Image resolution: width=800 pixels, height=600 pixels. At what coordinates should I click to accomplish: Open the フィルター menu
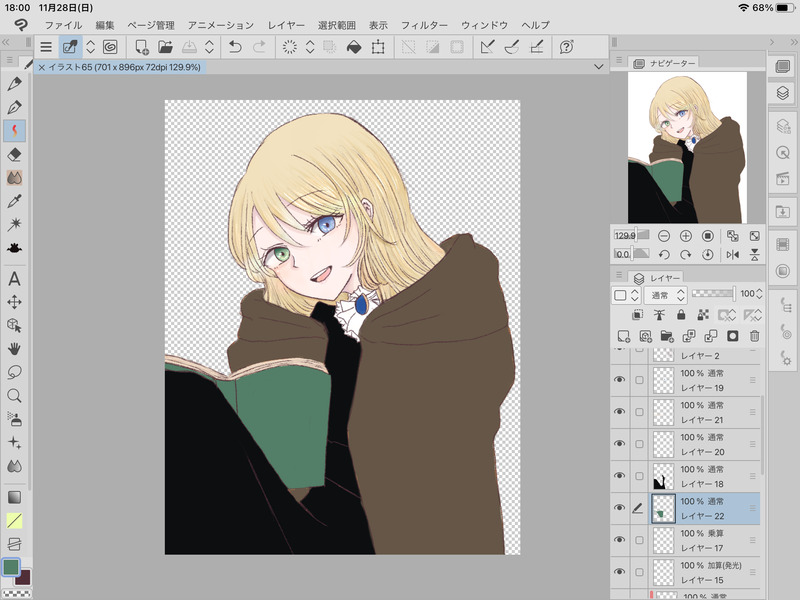tap(424, 25)
